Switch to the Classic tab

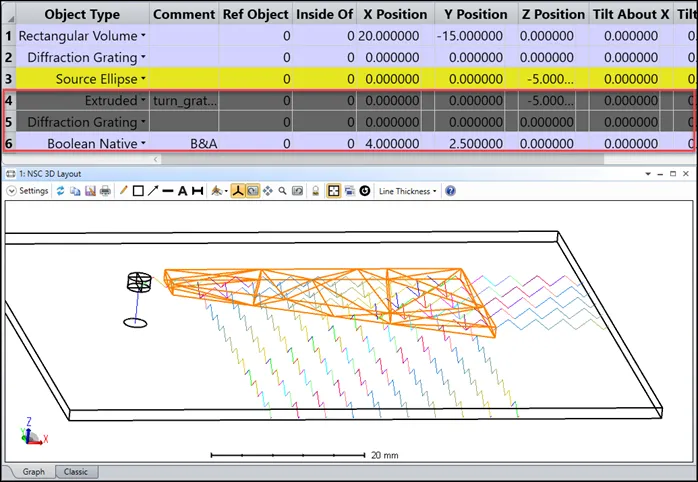(x=76, y=471)
